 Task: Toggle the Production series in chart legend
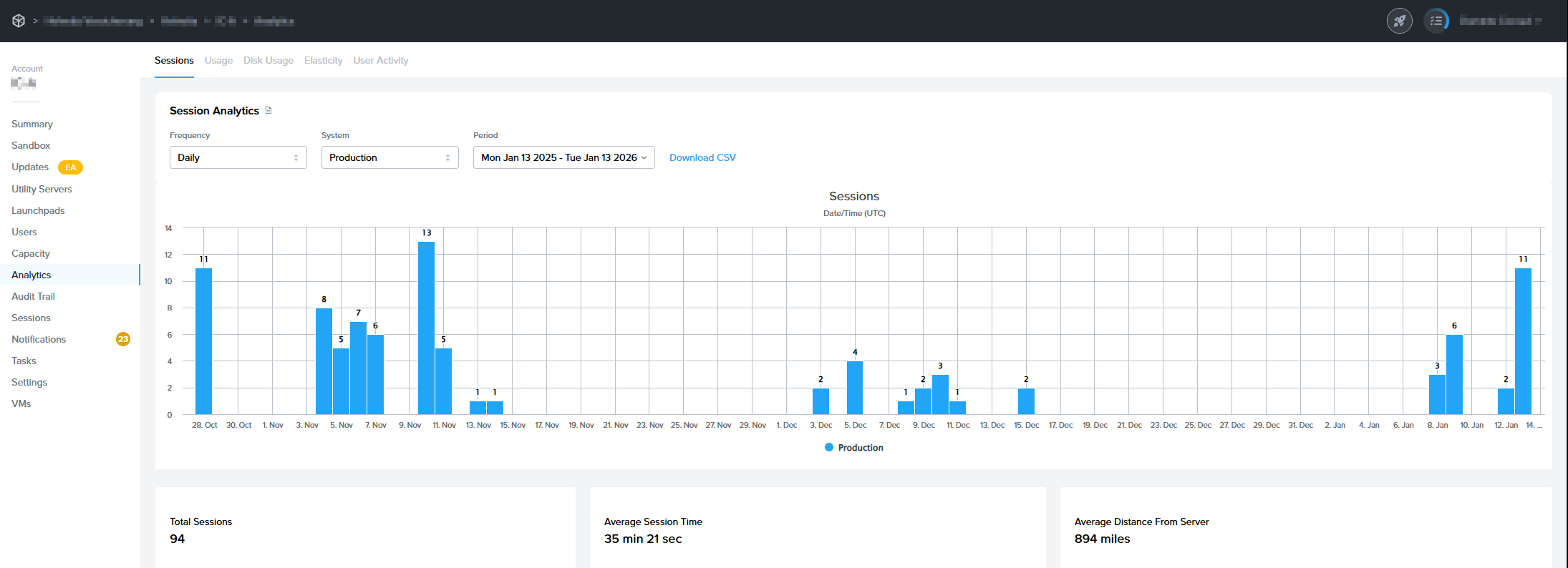click(853, 448)
